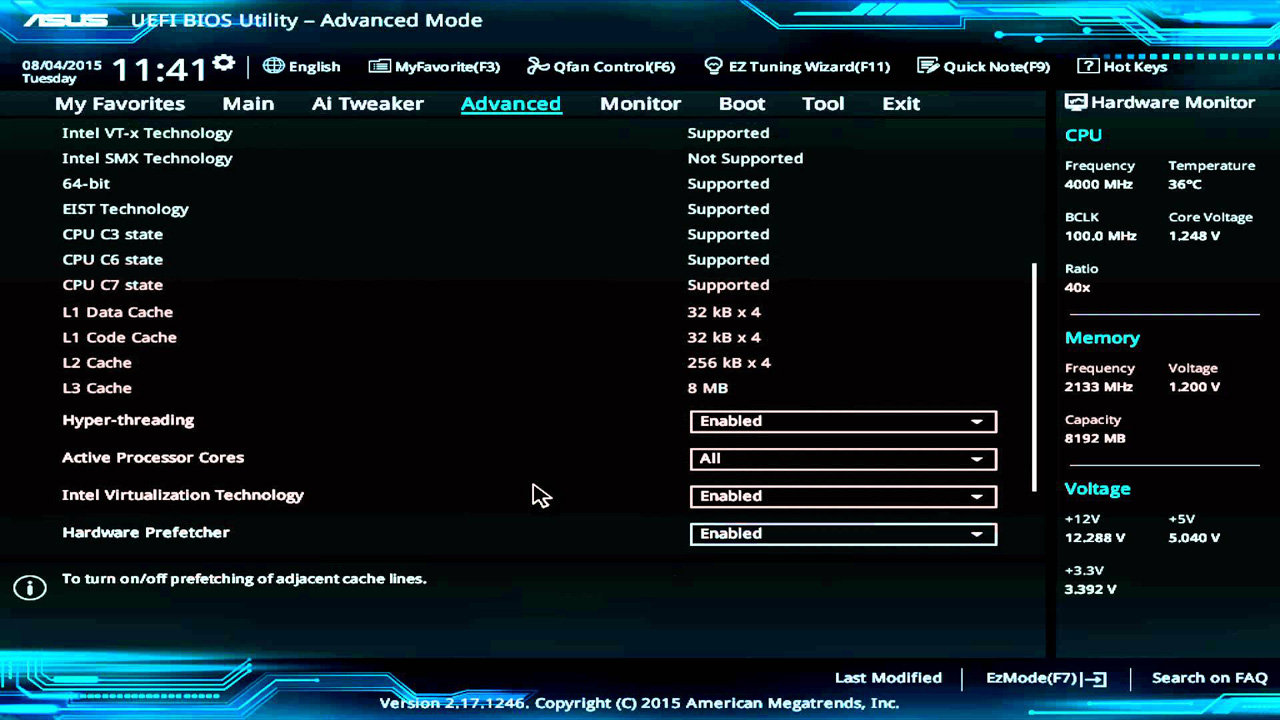Open the Hyper-threading dropdown
This screenshot has width=1280, height=720.
843,421
